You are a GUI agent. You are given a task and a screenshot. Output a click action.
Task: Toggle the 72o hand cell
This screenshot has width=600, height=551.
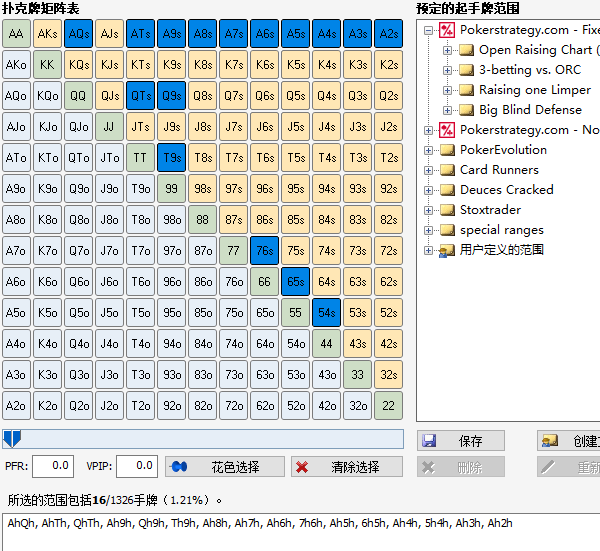233,406
